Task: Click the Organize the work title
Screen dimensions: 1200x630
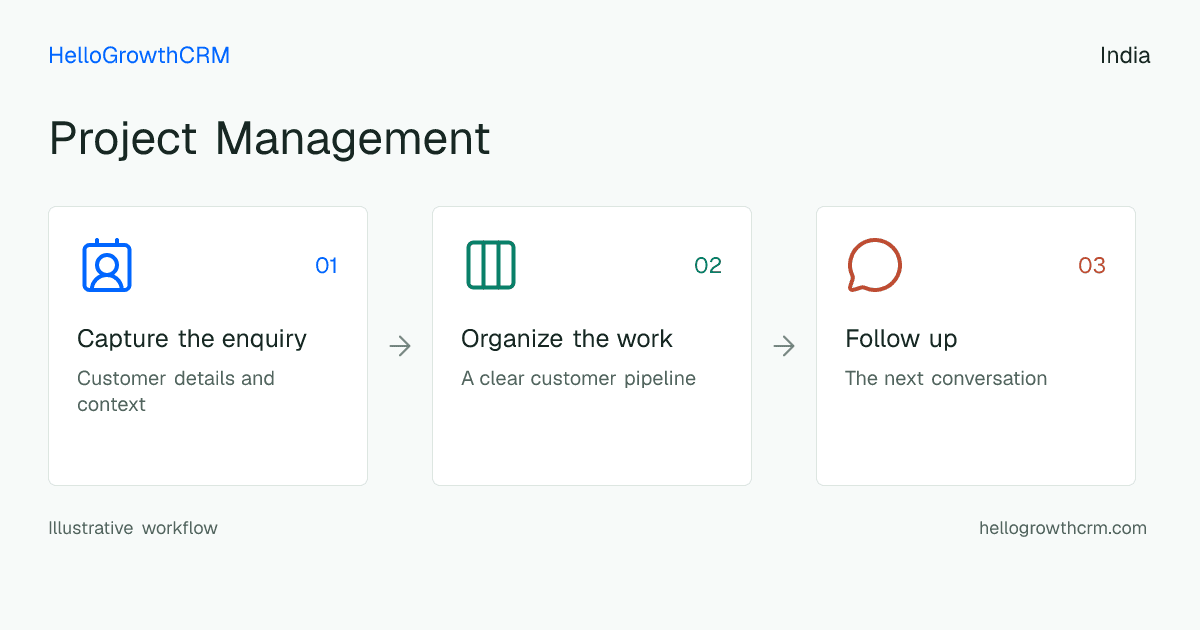Action: 567,339
